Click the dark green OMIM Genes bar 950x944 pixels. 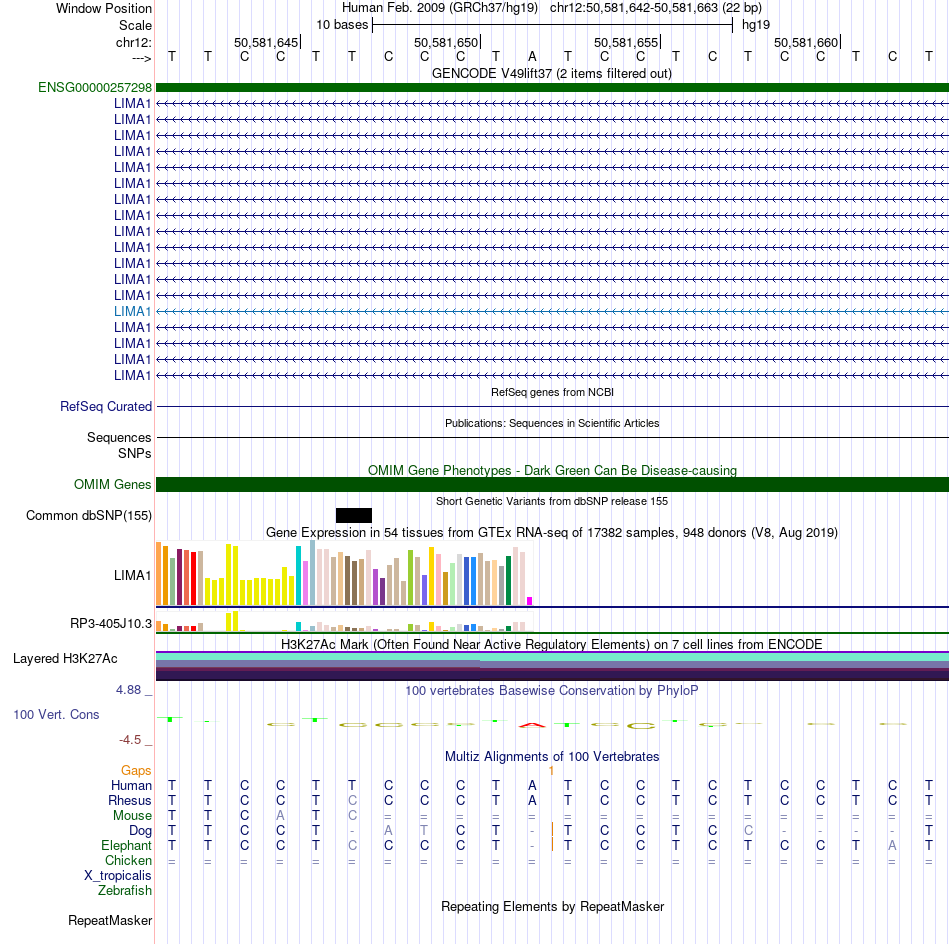552,484
